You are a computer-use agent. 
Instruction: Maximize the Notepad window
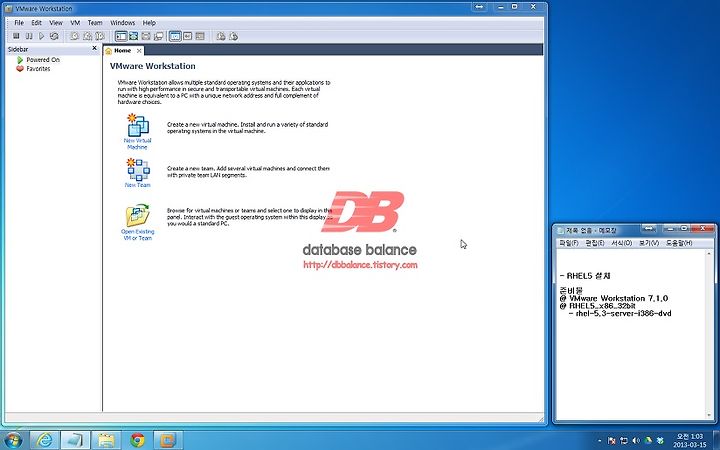point(684,228)
